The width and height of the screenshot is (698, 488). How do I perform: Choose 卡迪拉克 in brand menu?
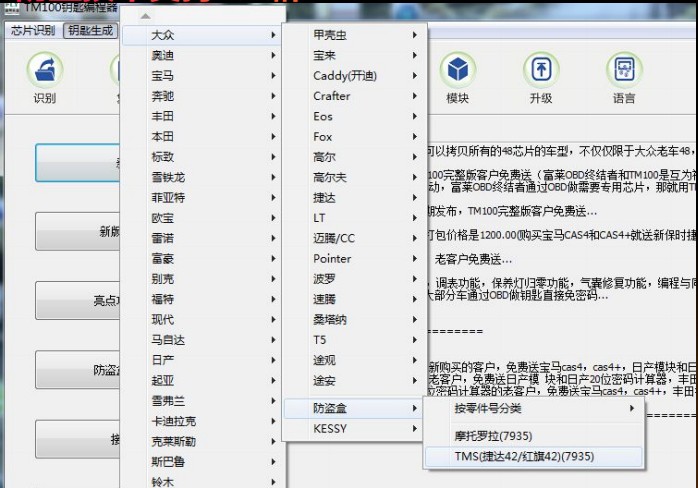coord(201,421)
